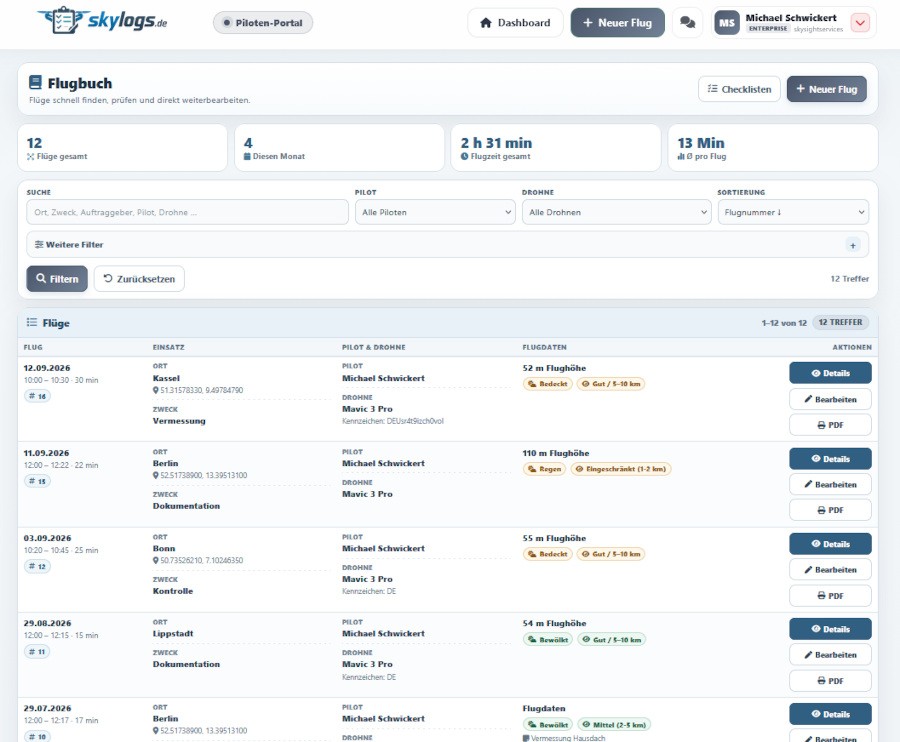Expand Weitere Filter with plus icon

pyautogui.click(x=853, y=245)
